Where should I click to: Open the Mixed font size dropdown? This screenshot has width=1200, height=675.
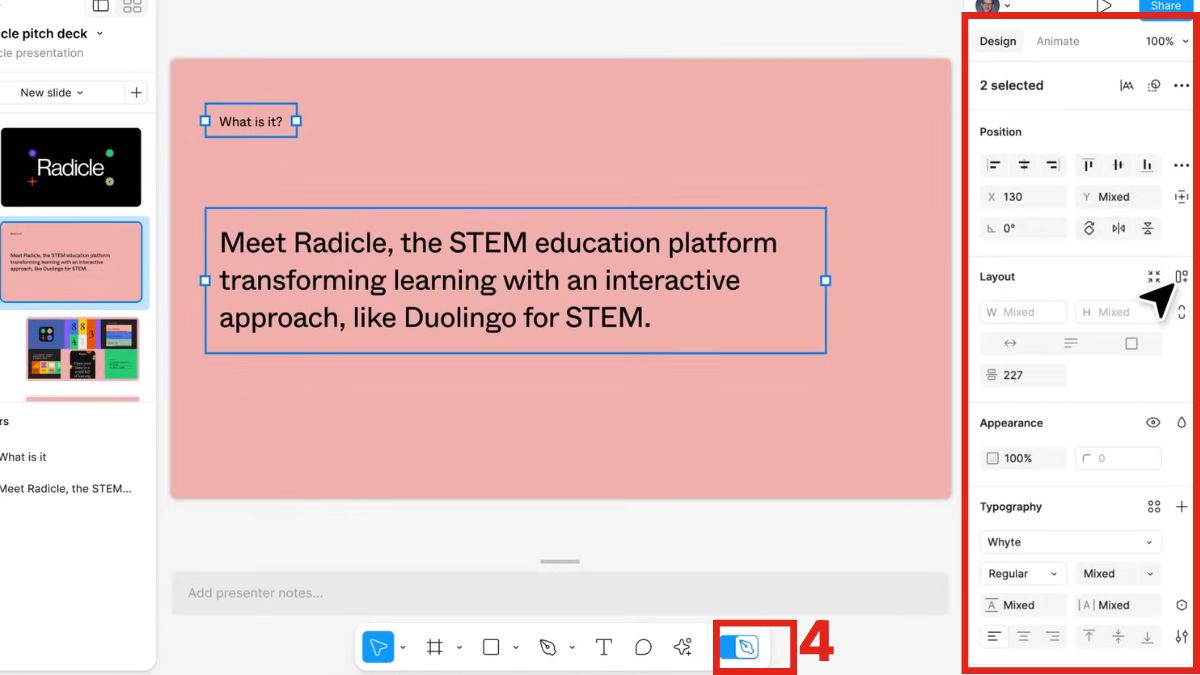[1118, 573]
